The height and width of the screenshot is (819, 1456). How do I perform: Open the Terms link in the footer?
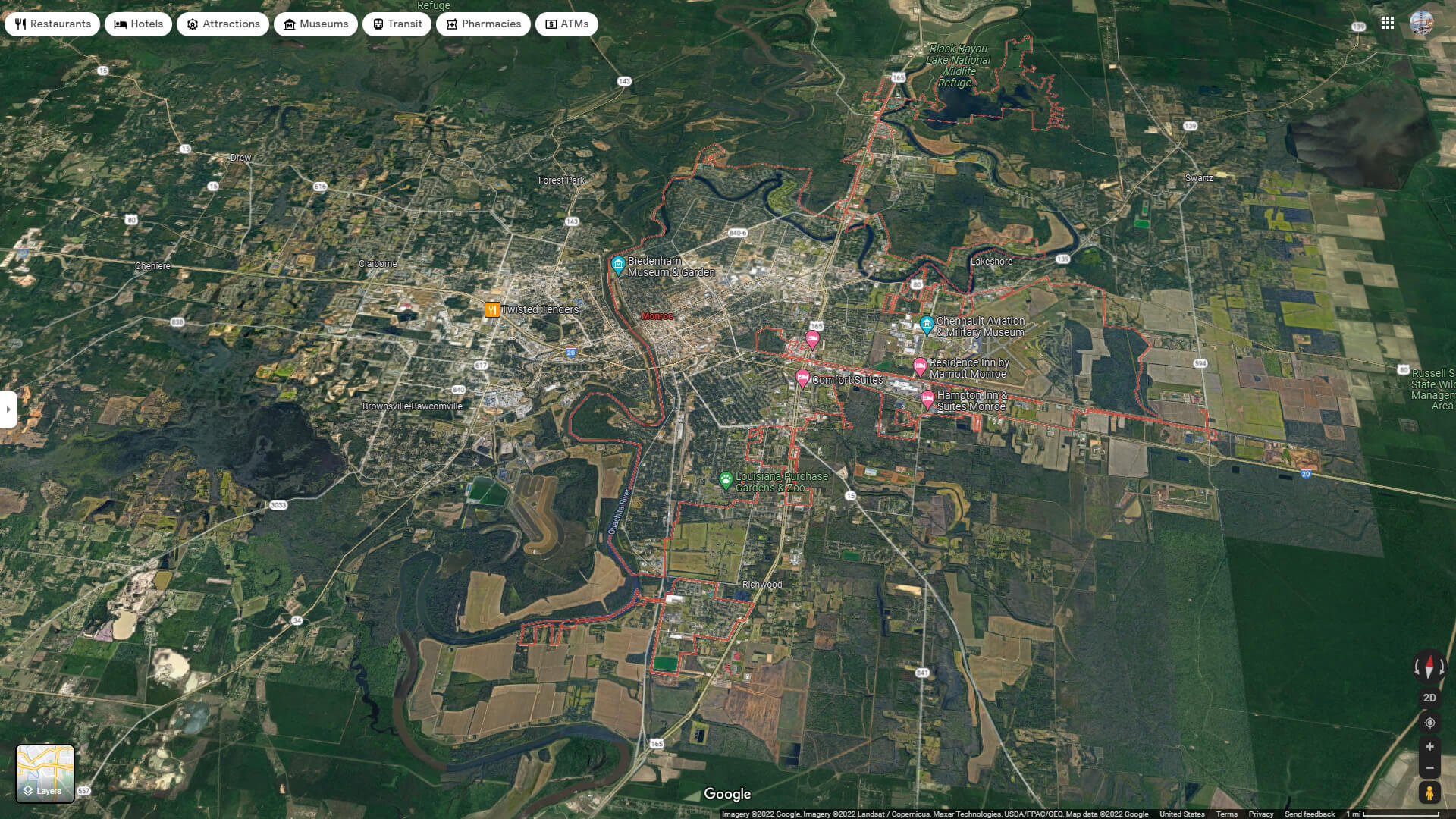pos(1227,814)
